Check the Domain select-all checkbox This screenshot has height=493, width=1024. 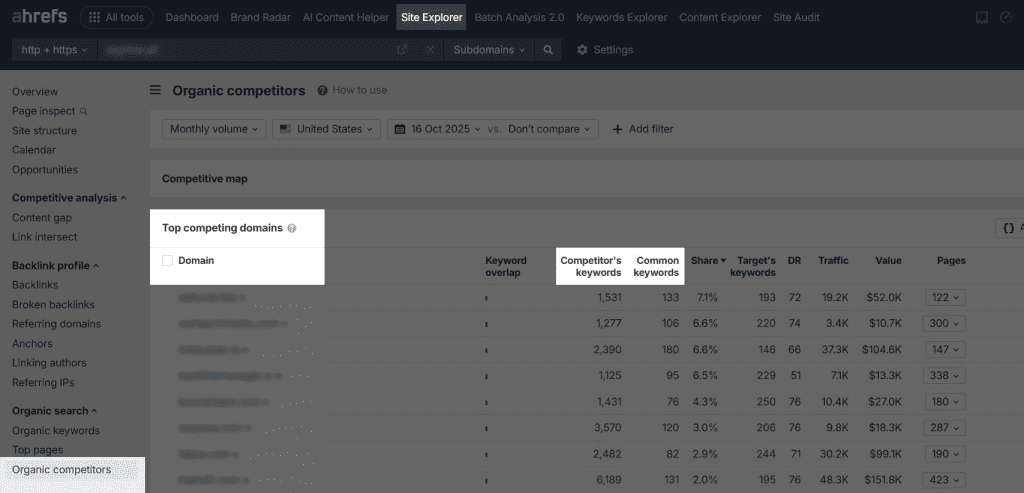click(x=167, y=261)
